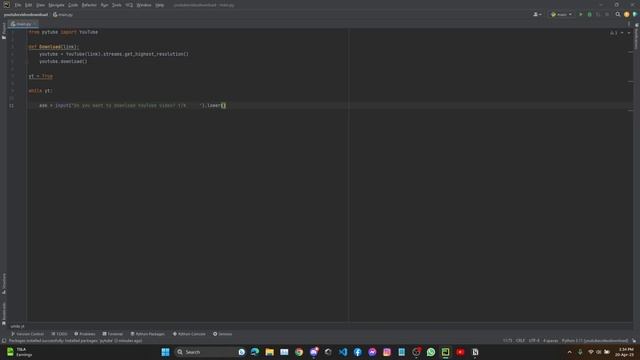The image size is (640, 360).
Task: Open the Bookmarks tool window sidebar
Action: (4, 313)
